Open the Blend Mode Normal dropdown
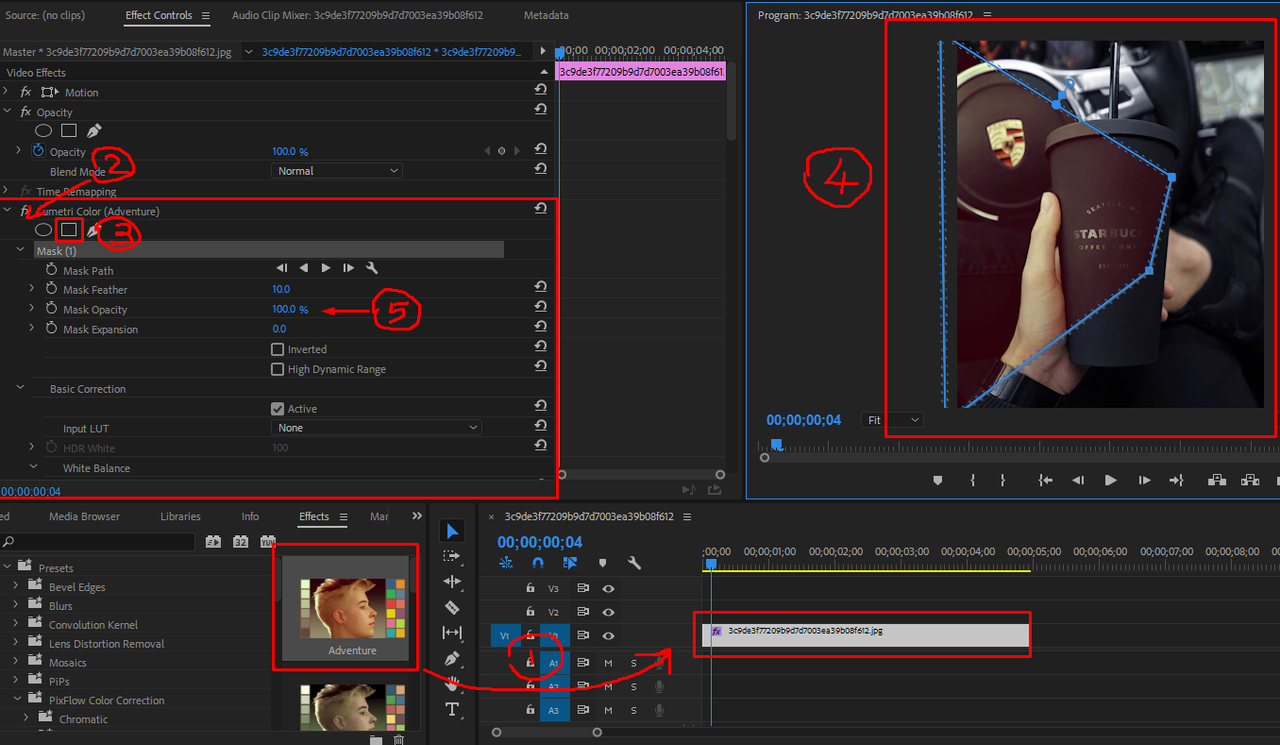The height and width of the screenshot is (745, 1280). point(337,171)
